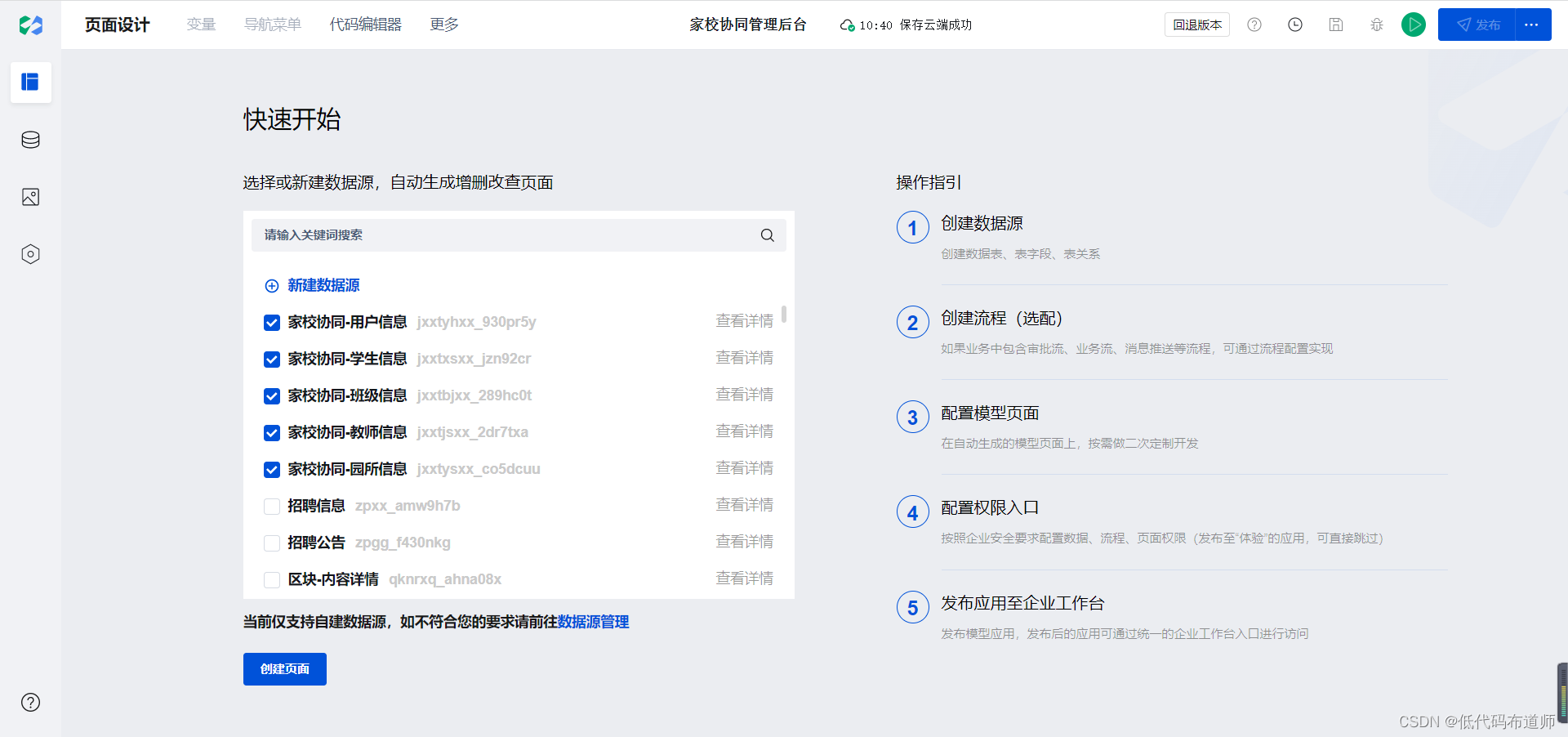Image resolution: width=1568 pixels, height=737 pixels.
Task: Open the 更多 menu
Action: pyautogui.click(x=444, y=25)
